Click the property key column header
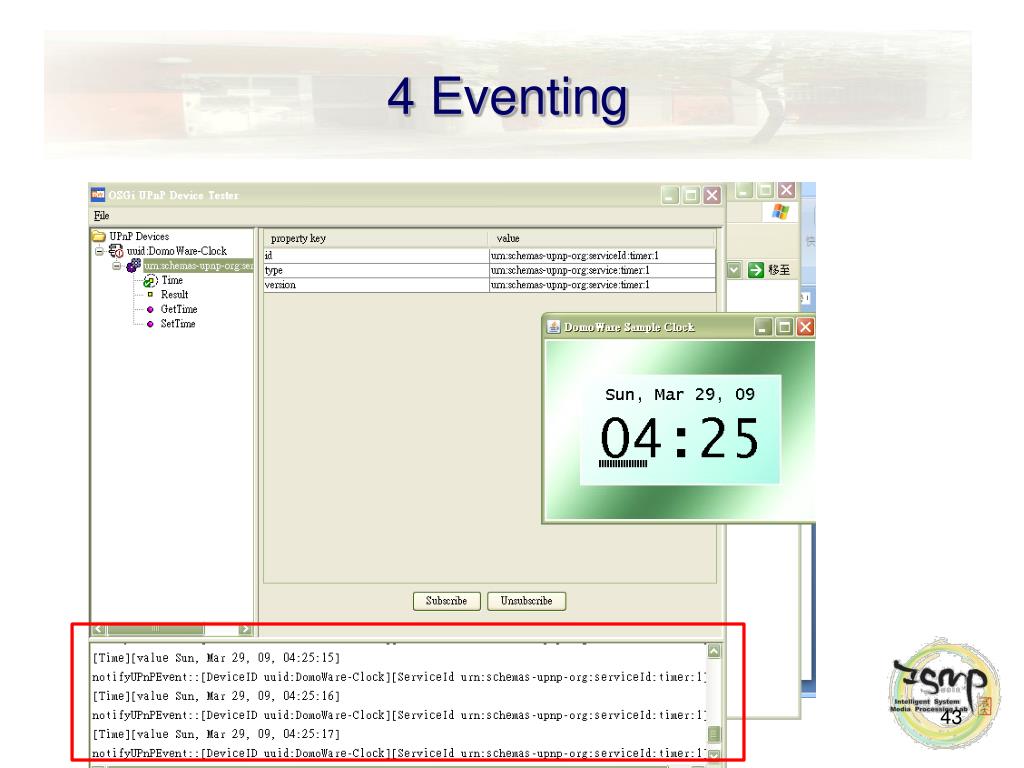This screenshot has width=1024, height=768. (x=376, y=238)
